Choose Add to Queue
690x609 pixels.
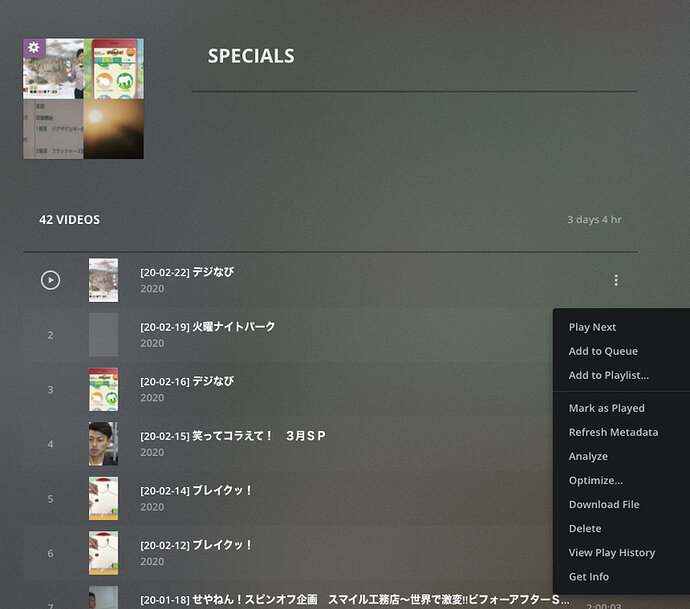coord(603,351)
